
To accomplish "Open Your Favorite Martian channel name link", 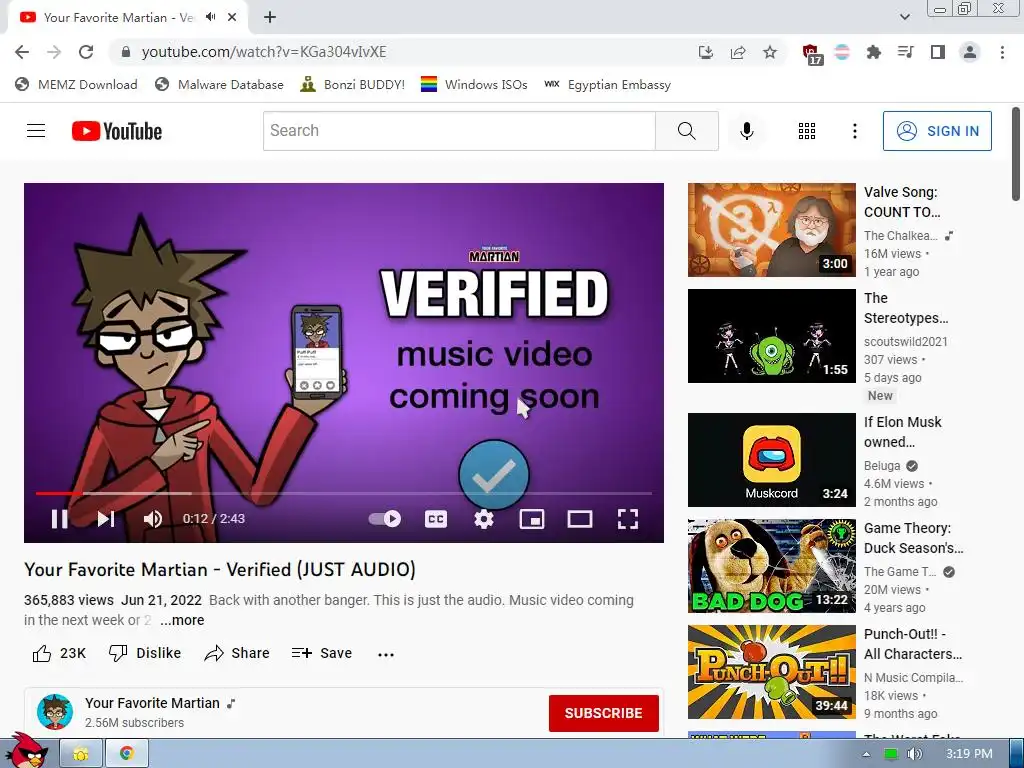I will [x=152, y=703].
